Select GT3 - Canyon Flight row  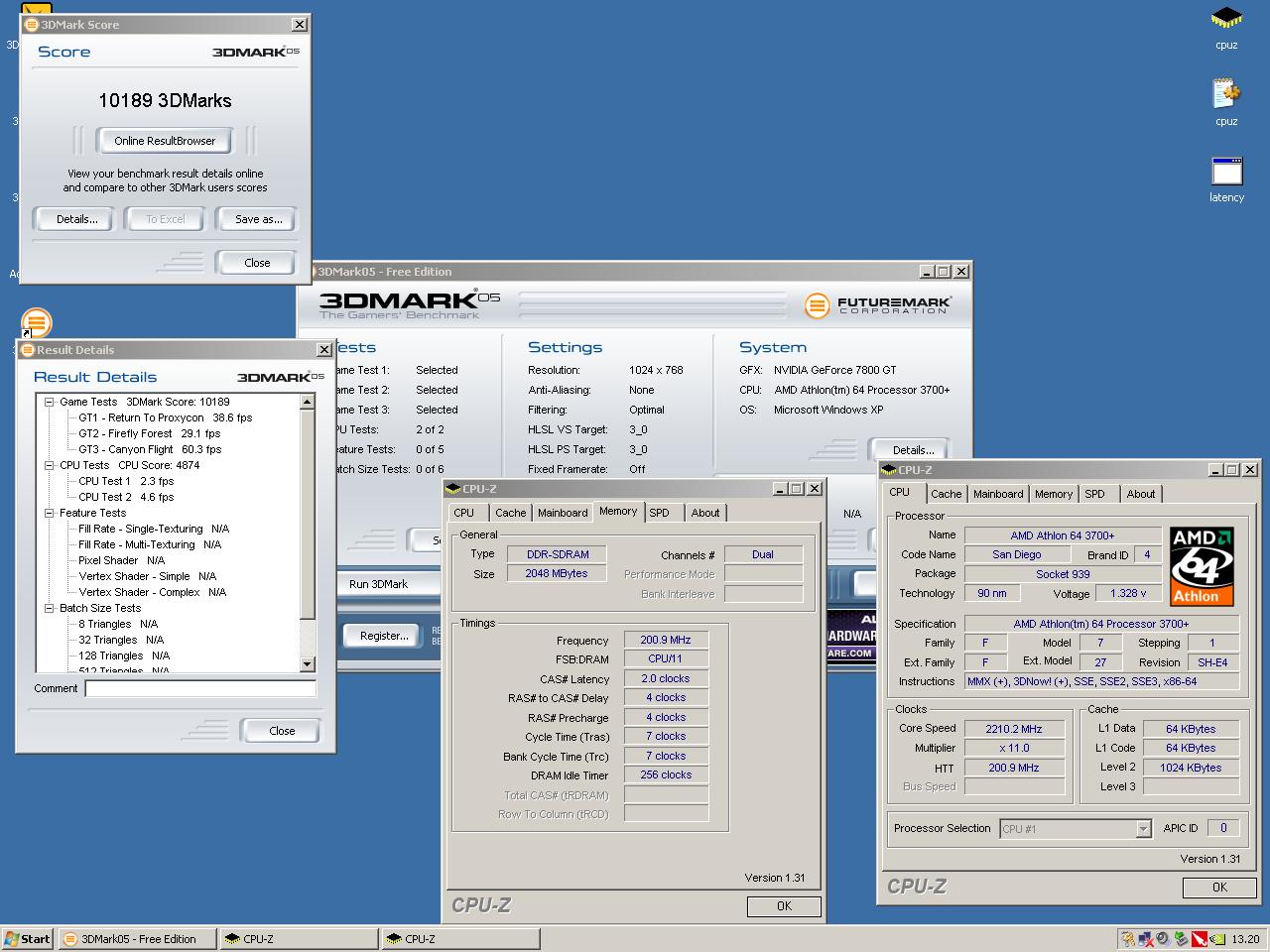coord(150,449)
